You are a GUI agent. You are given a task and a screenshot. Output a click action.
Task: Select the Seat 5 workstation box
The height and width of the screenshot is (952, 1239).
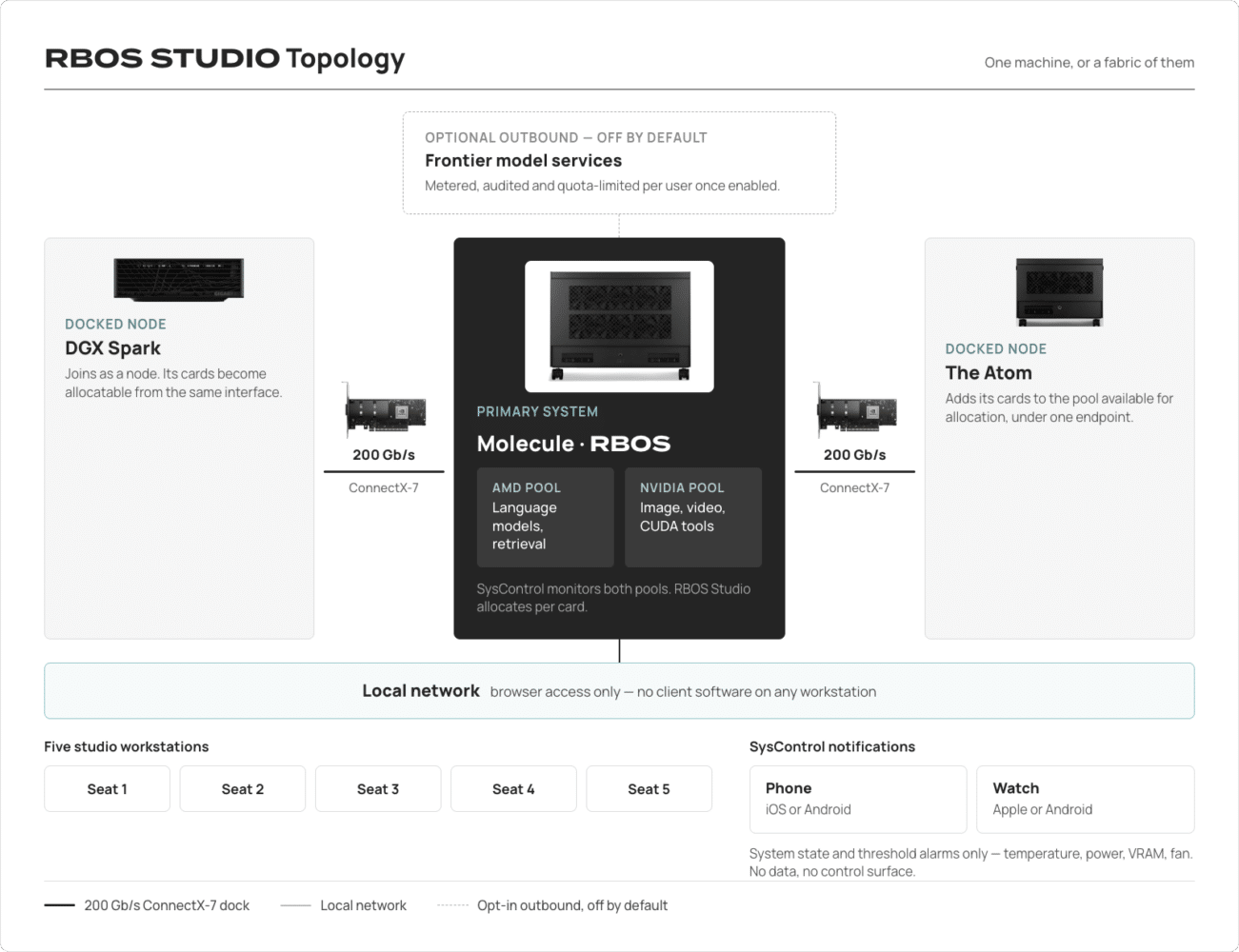coord(649,788)
